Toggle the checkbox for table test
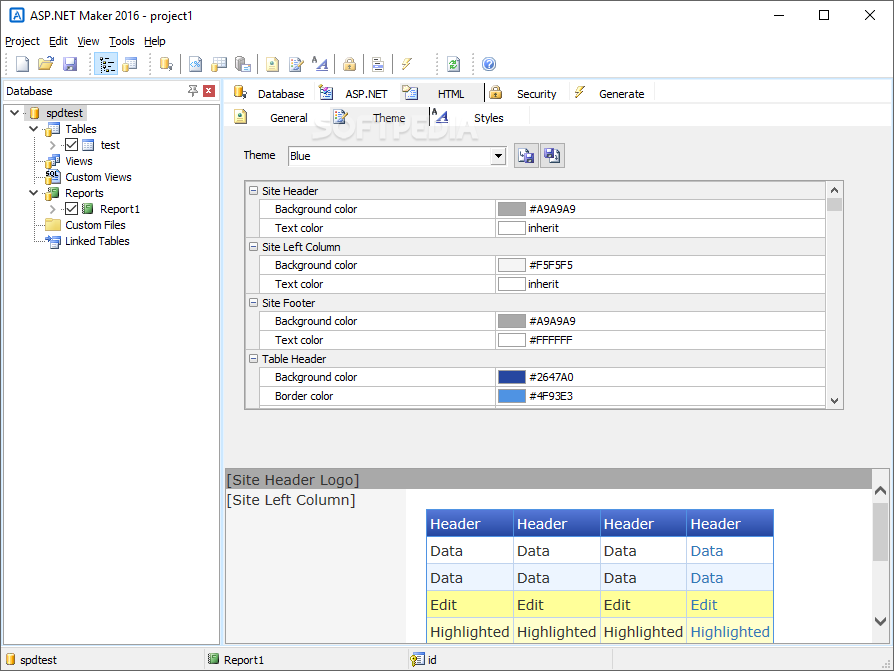 [71, 145]
